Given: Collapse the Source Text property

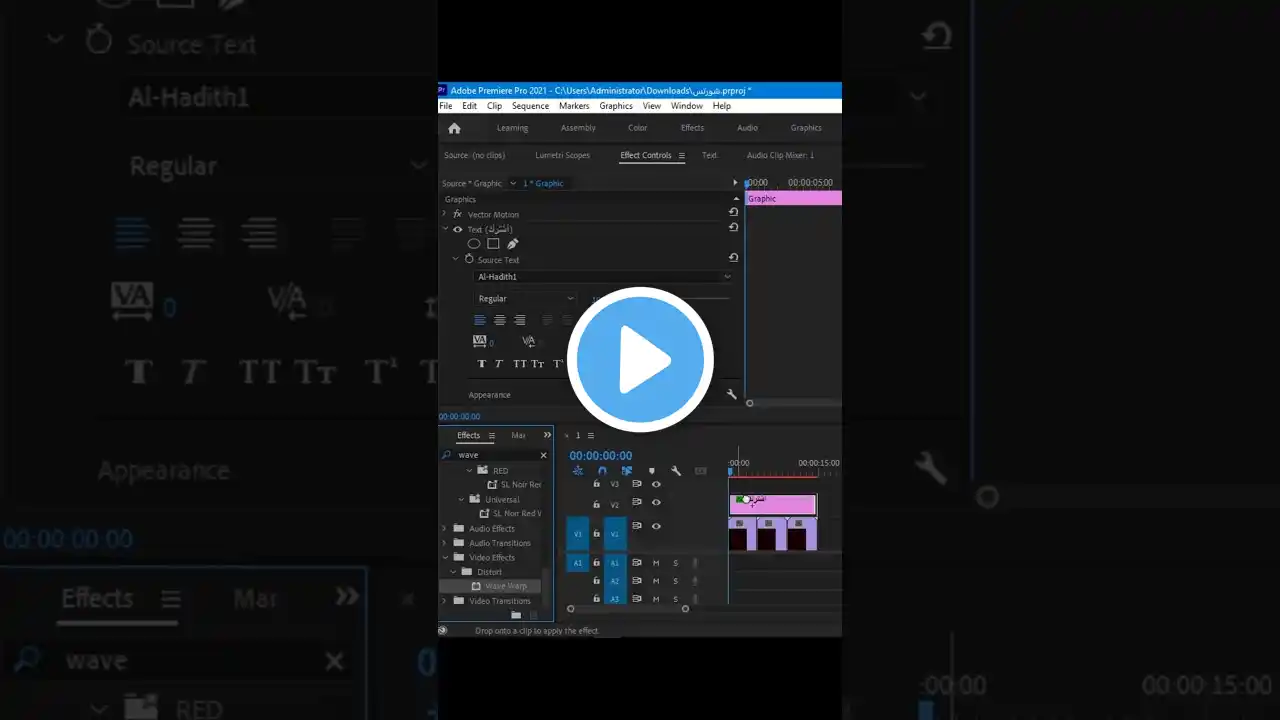Looking at the screenshot, I should tap(456, 259).
